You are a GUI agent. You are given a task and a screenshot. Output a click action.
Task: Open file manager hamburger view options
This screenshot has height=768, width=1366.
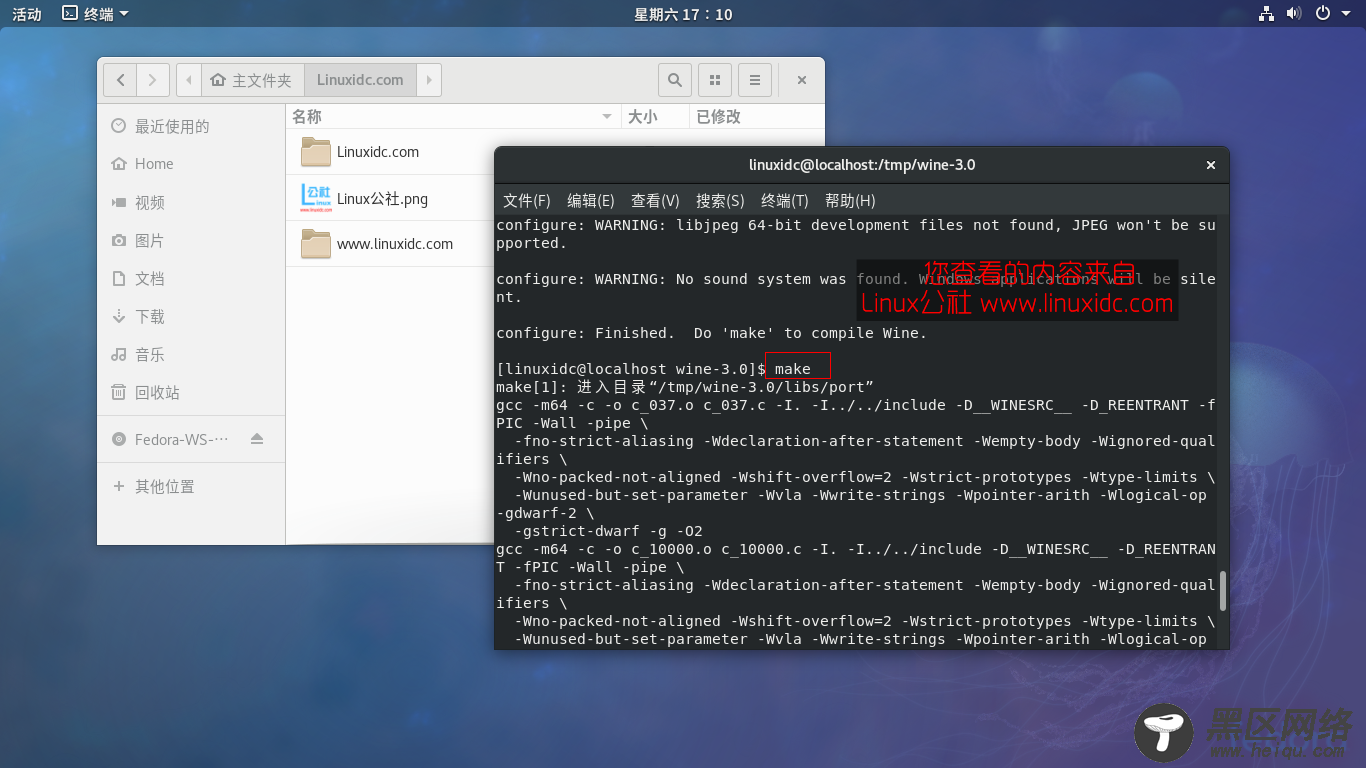pos(755,80)
